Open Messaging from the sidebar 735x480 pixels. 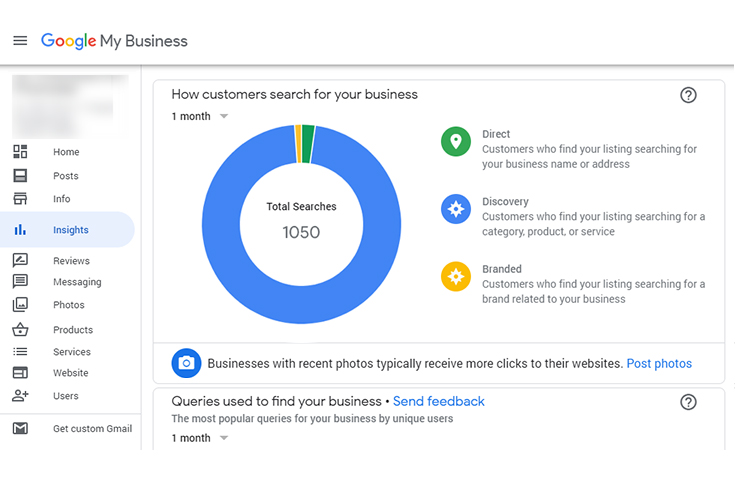click(77, 282)
